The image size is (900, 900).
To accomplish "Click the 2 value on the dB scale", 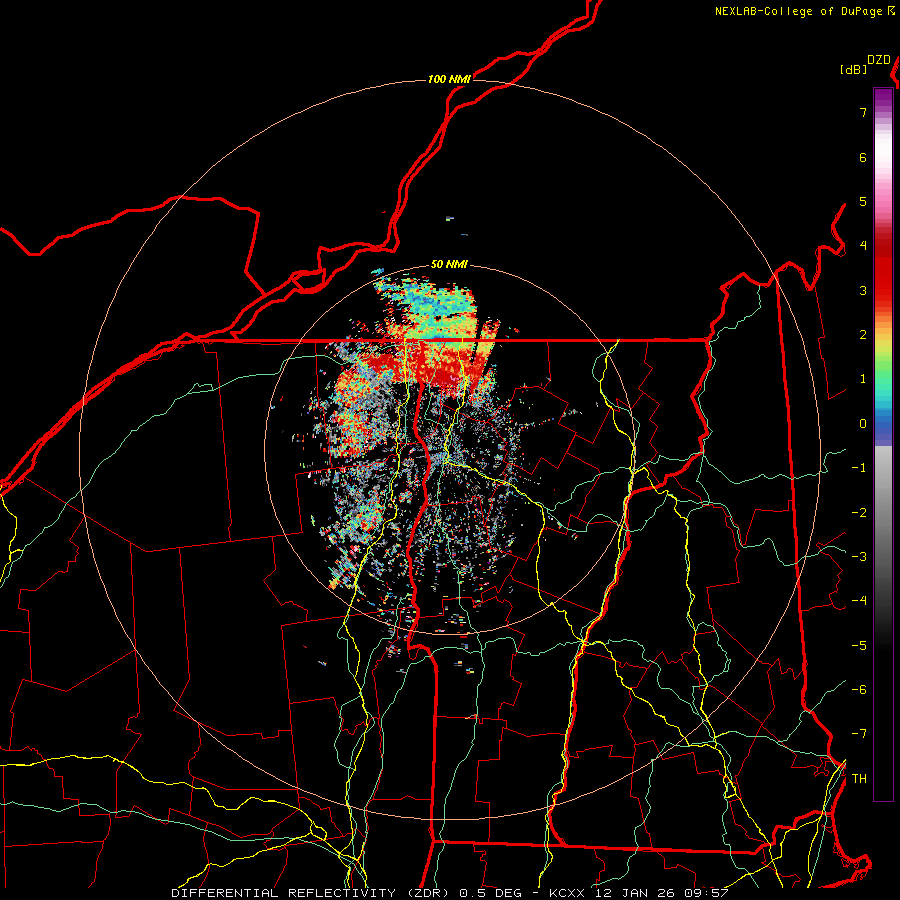I will coord(863,335).
